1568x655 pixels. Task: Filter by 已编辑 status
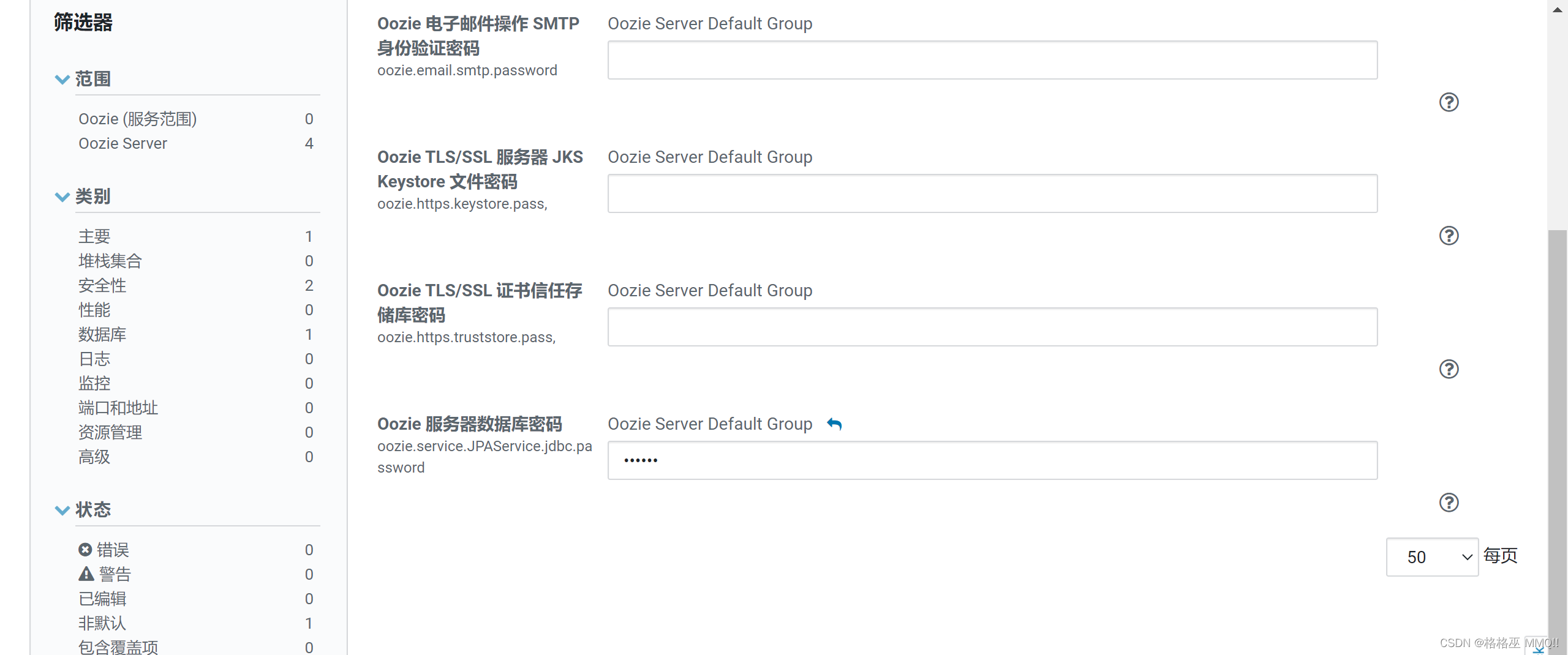point(102,599)
